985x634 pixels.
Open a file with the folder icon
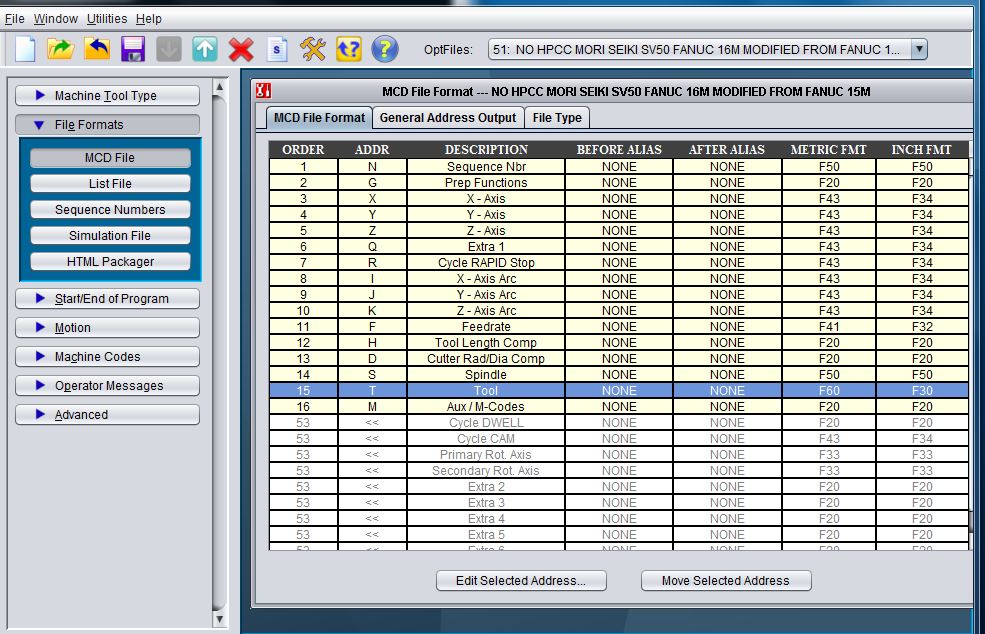[60, 49]
